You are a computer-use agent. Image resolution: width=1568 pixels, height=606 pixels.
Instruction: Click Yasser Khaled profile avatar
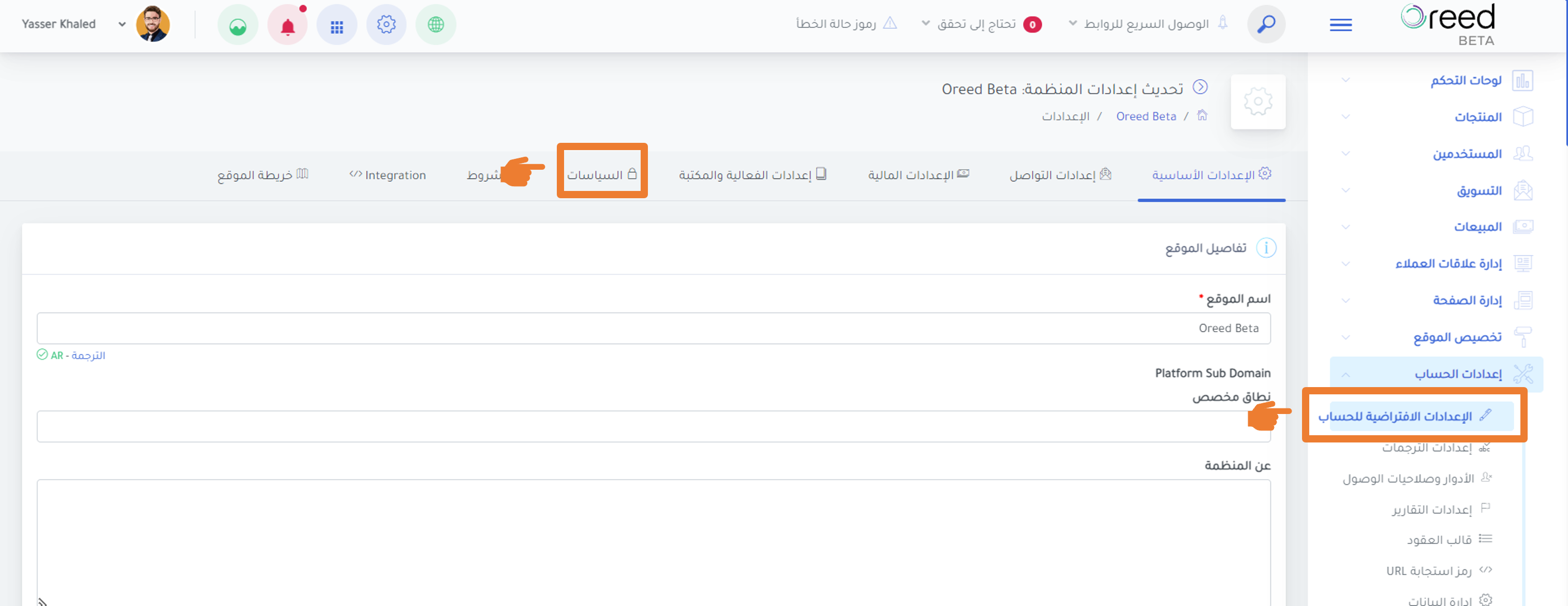pyautogui.click(x=152, y=24)
